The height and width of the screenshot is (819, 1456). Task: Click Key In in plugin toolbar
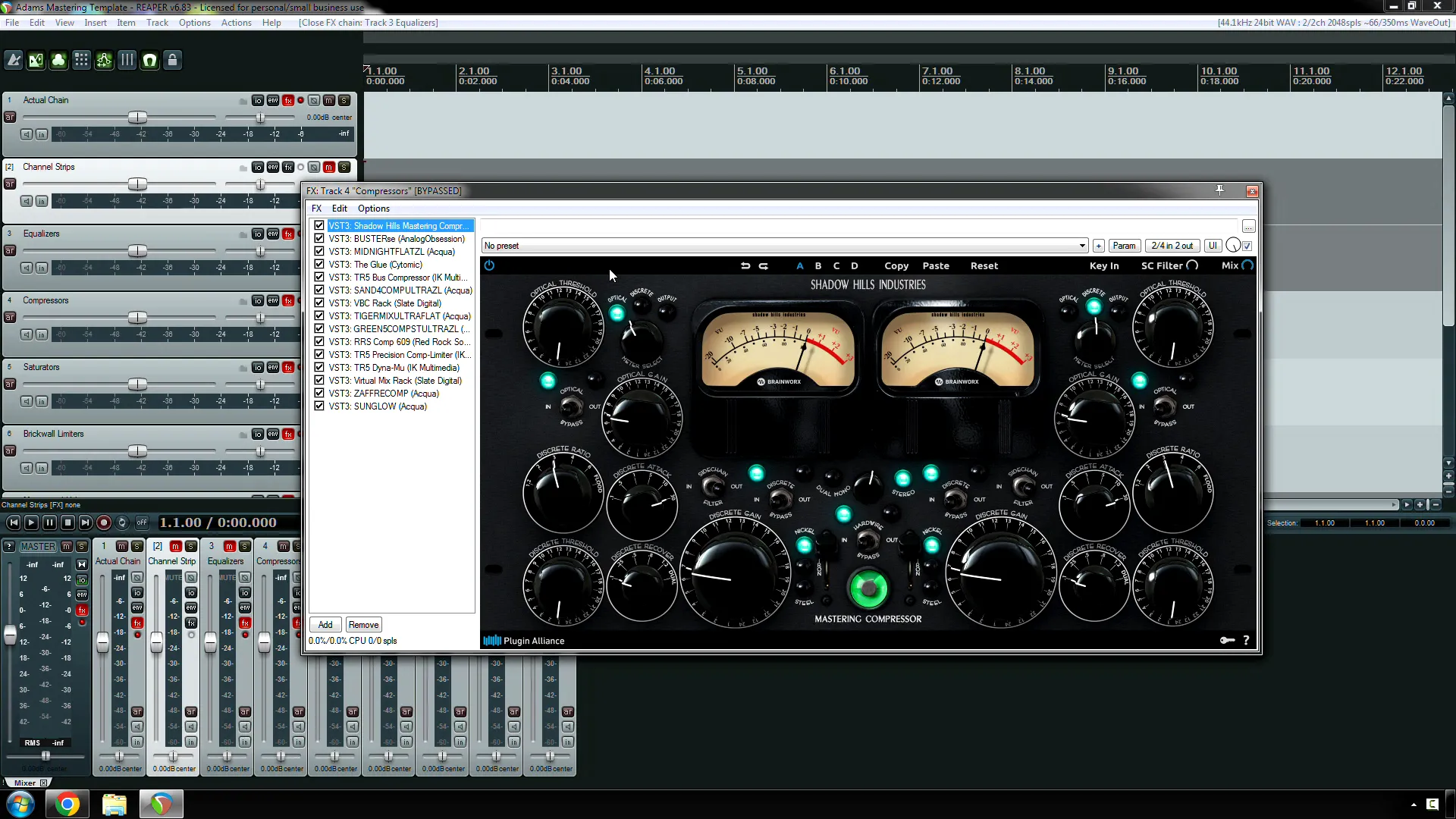pos(1104,265)
